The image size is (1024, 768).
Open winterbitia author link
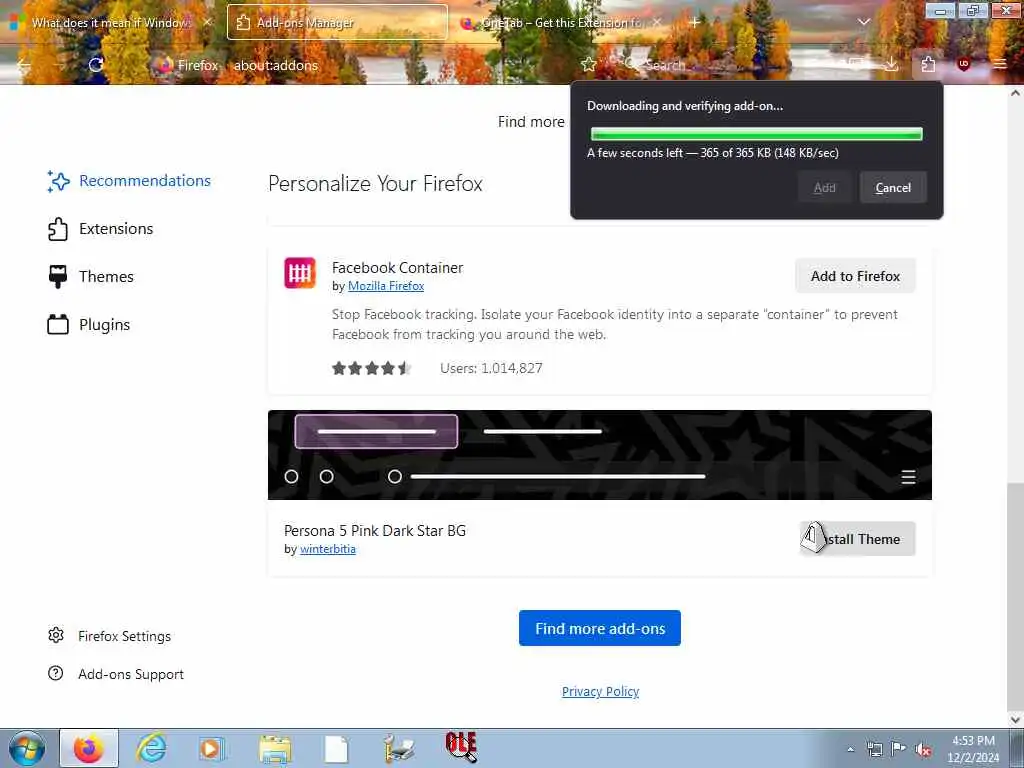pyautogui.click(x=328, y=549)
